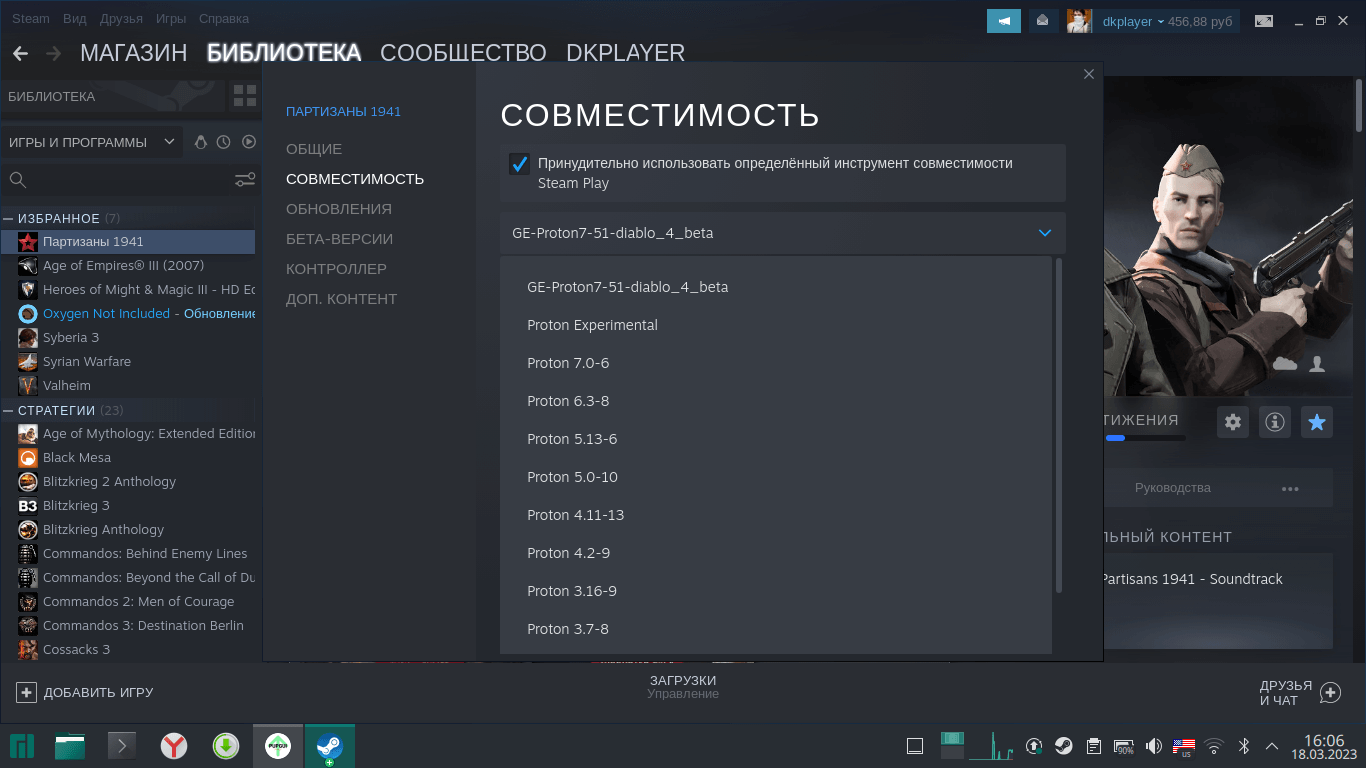
Task: Go to МАГАЗИН section
Action: (x=133, y=53)
